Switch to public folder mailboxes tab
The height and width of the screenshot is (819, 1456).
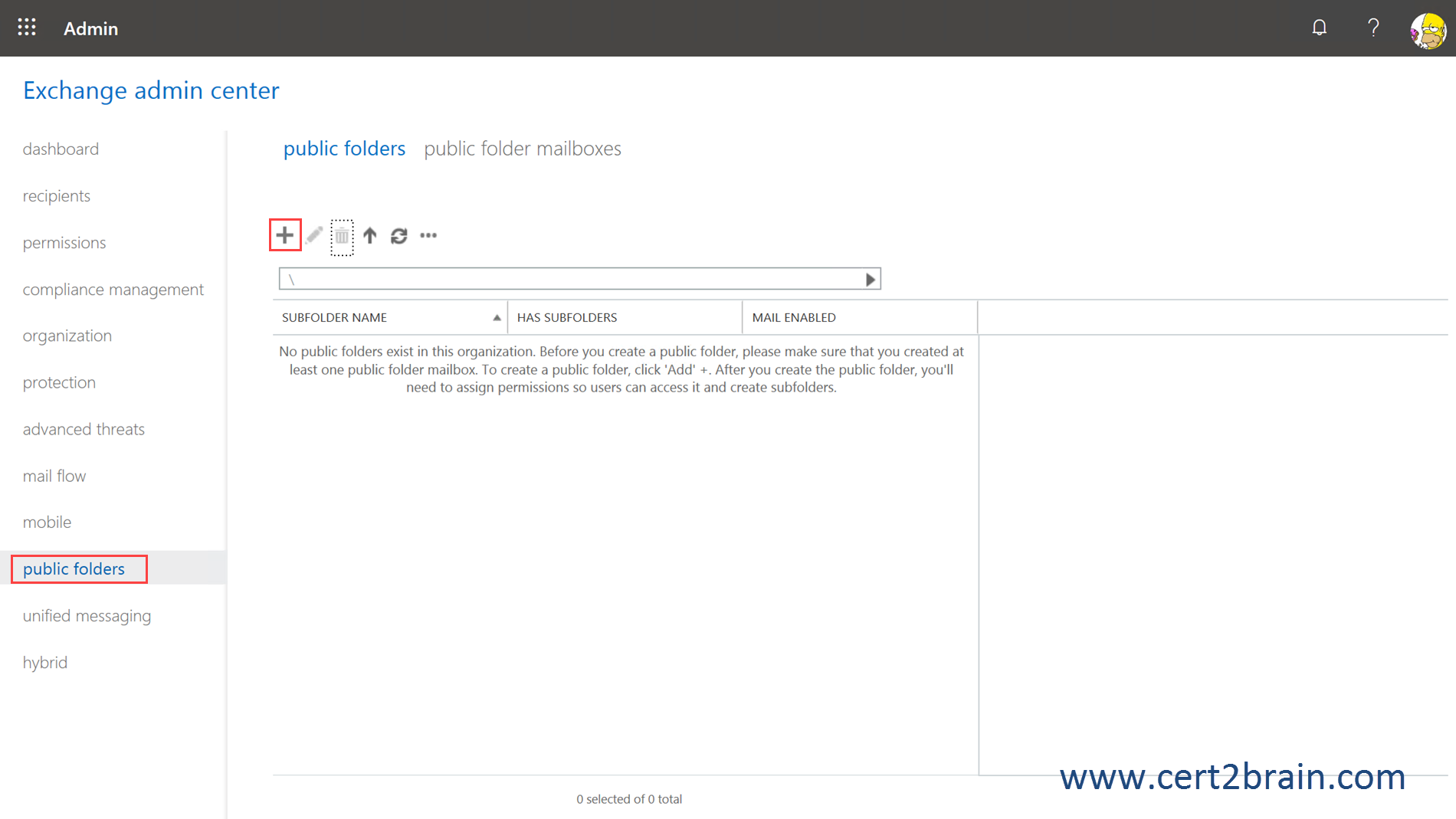coord(523,149)
